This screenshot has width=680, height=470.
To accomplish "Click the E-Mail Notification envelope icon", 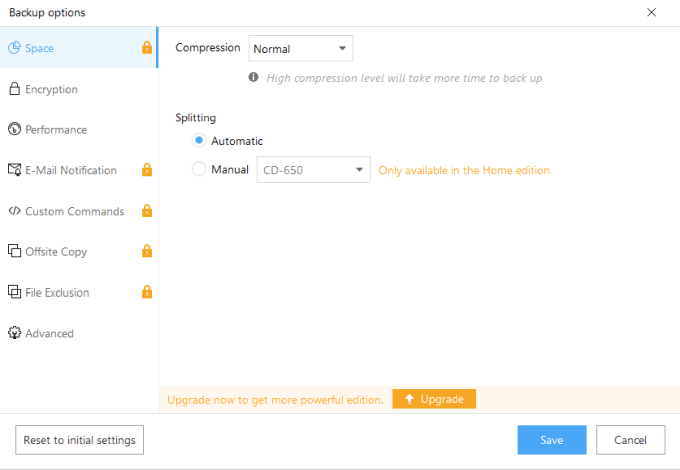I will [x=15, y=170].
